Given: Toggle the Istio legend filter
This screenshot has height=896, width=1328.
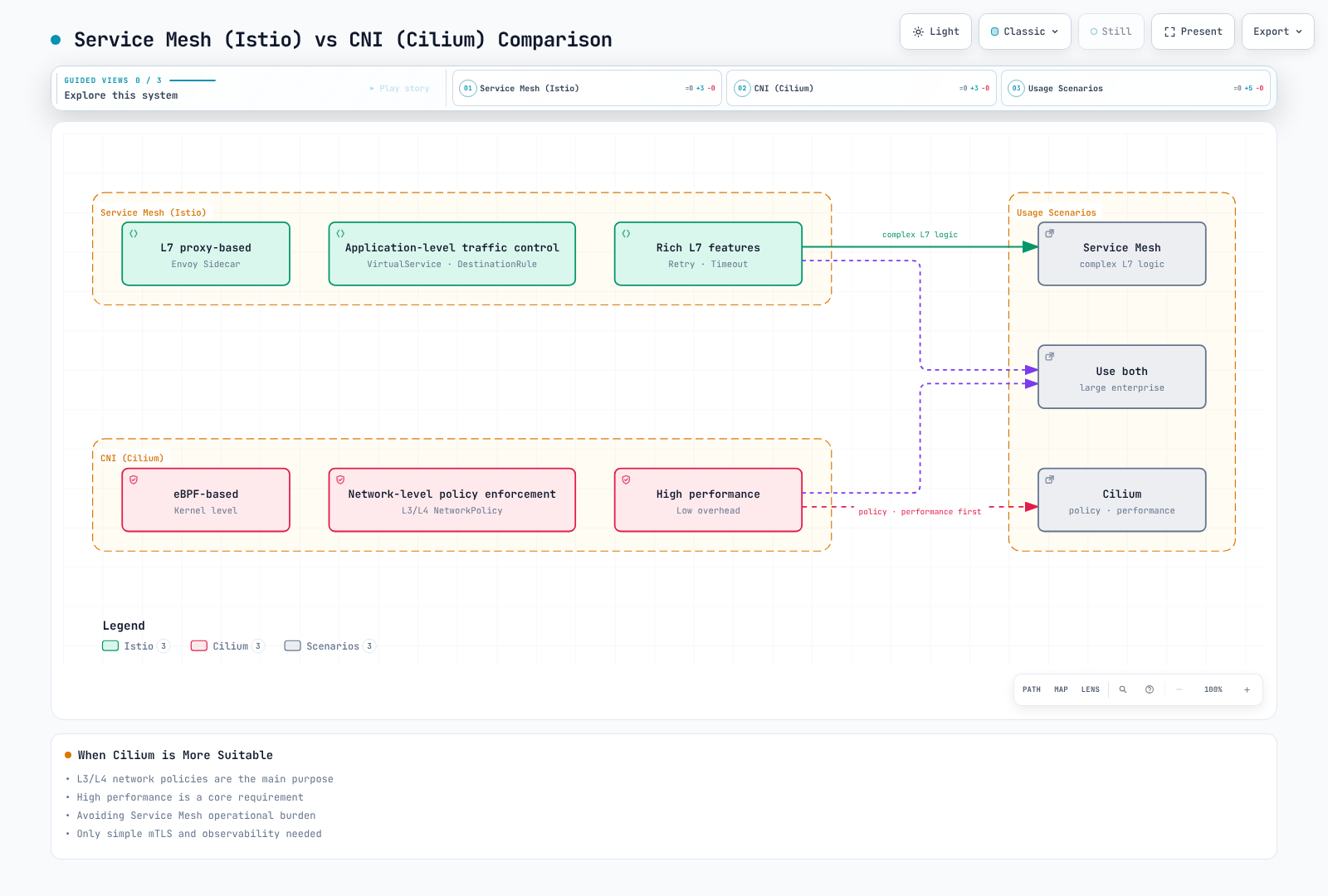Looking at the screenshot, I should (x=136, y=646).
